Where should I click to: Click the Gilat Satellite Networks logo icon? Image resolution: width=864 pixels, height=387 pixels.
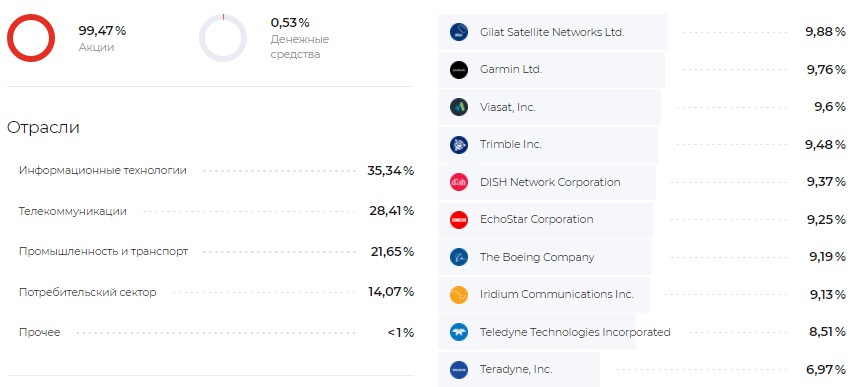[458, 32]
